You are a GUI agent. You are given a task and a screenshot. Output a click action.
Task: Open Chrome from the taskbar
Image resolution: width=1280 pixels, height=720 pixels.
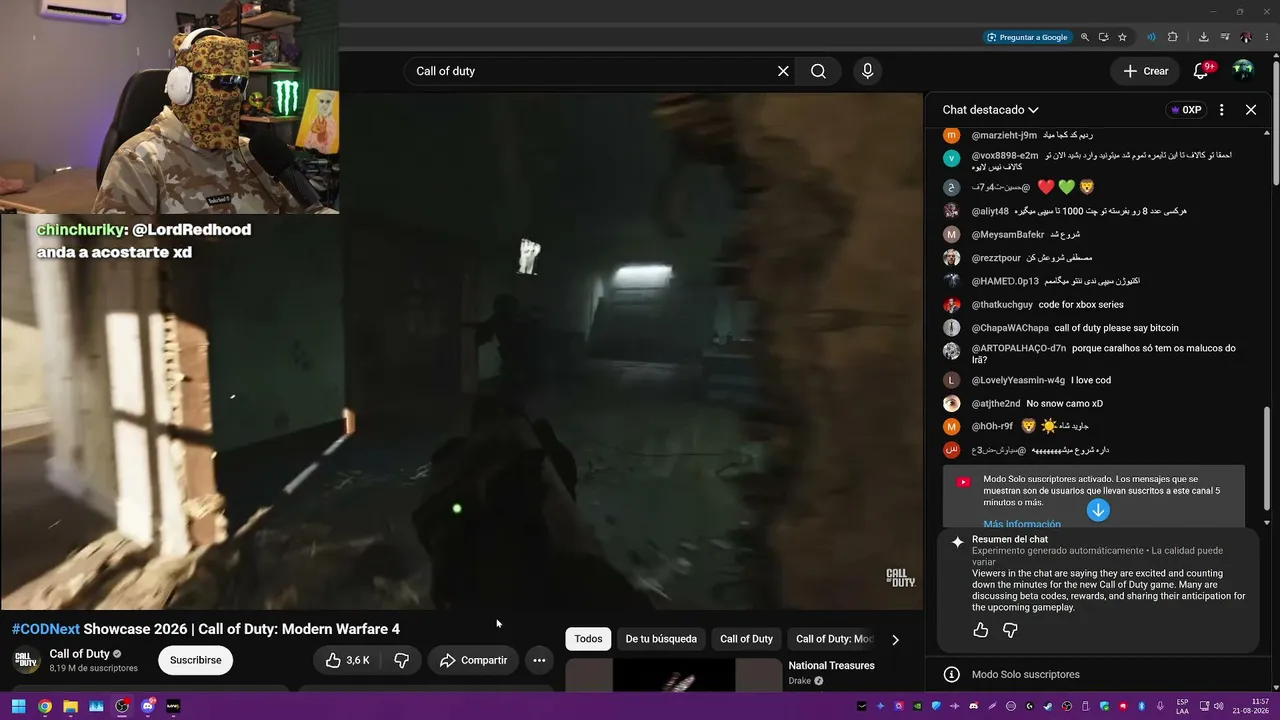coord(45,706)
